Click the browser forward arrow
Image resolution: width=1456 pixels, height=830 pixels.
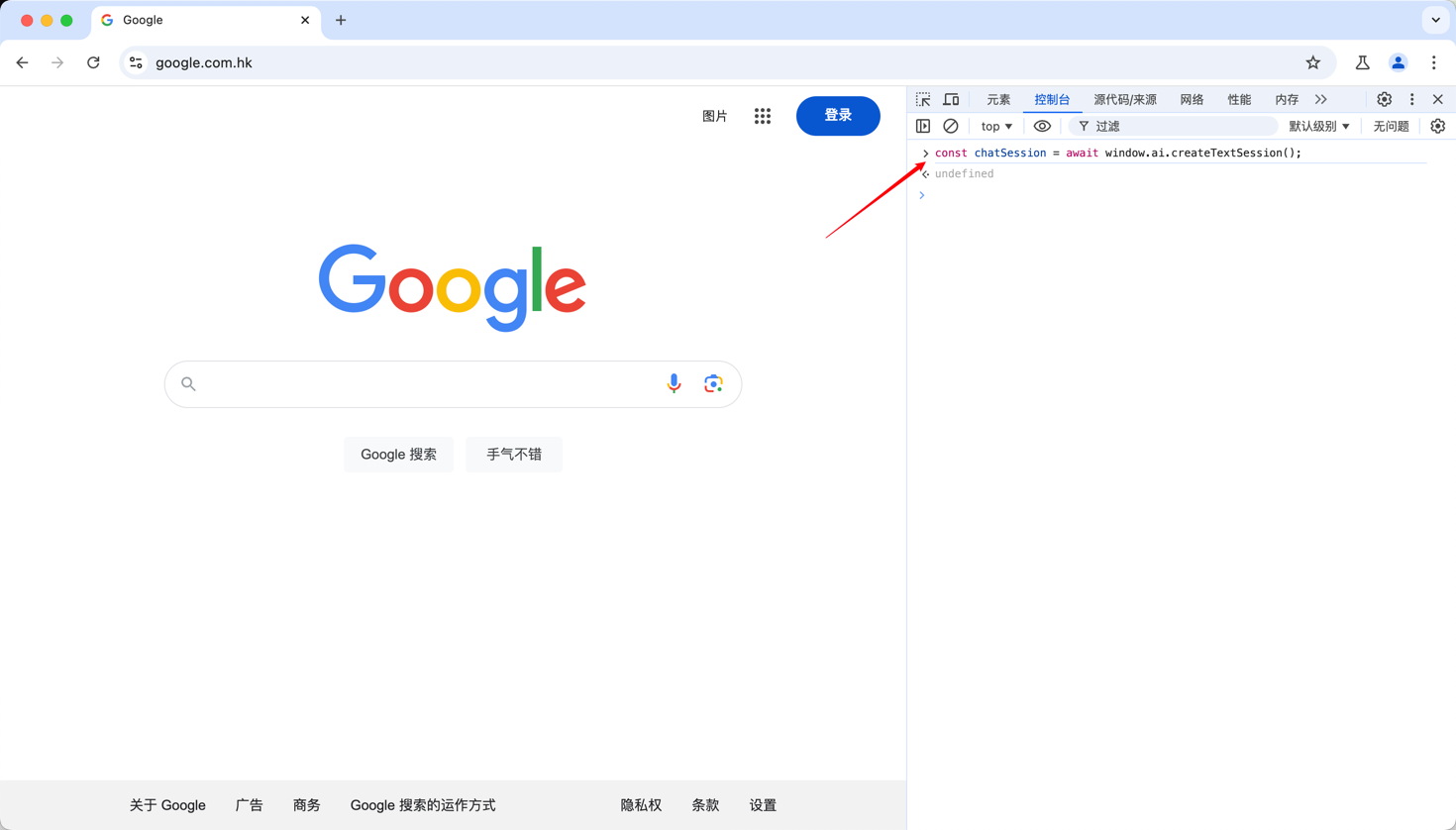coord(57,62)
